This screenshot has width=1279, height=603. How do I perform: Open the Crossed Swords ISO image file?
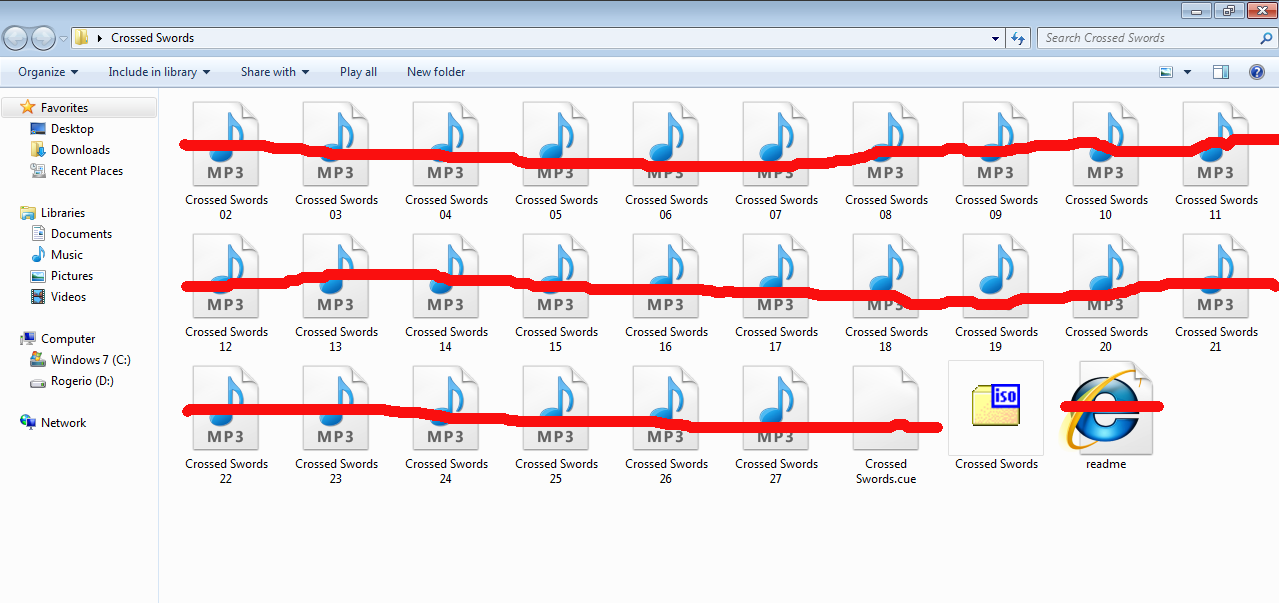click(996, 408)
